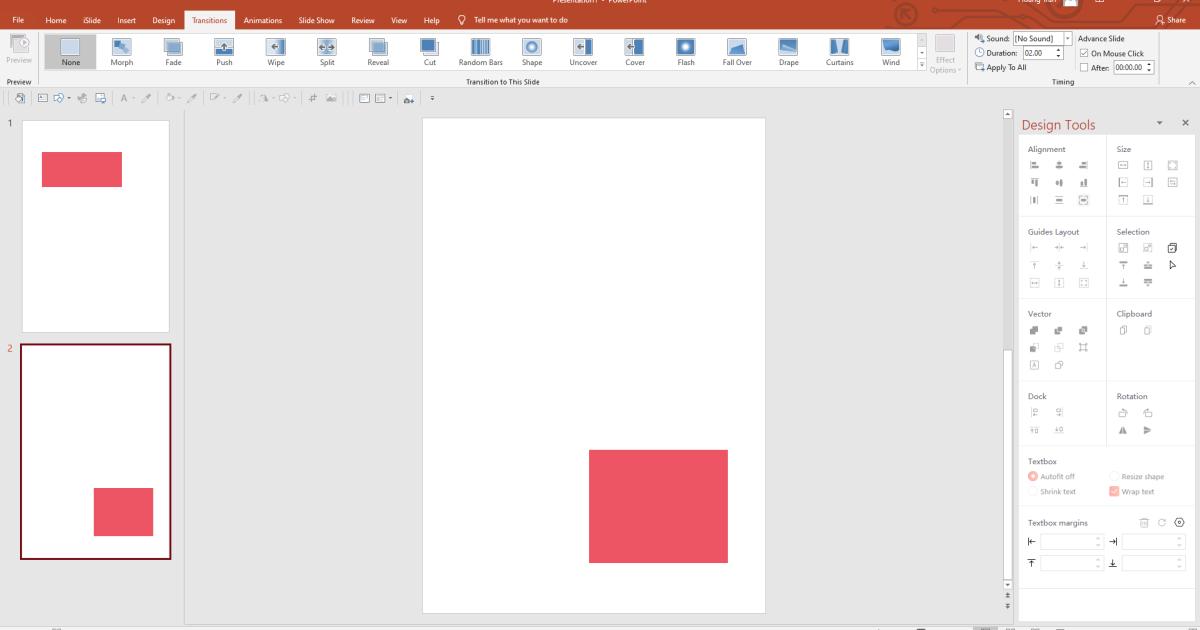The image size is (1200, 630).
Task: Open the iSlide ribbon tab
Action: [x=91, y=19]
